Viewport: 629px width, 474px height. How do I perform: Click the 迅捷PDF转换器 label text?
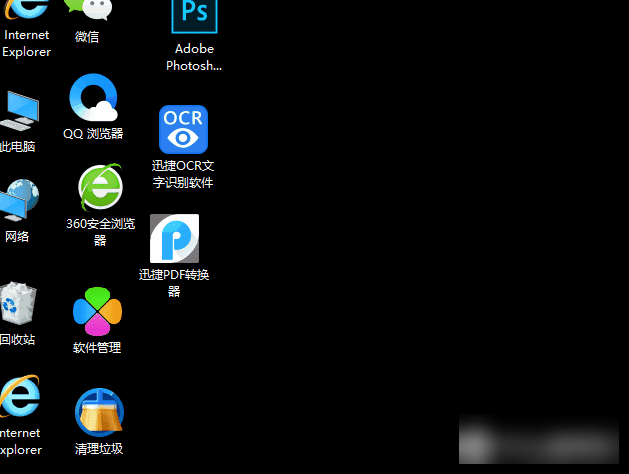tap(174, 283)
